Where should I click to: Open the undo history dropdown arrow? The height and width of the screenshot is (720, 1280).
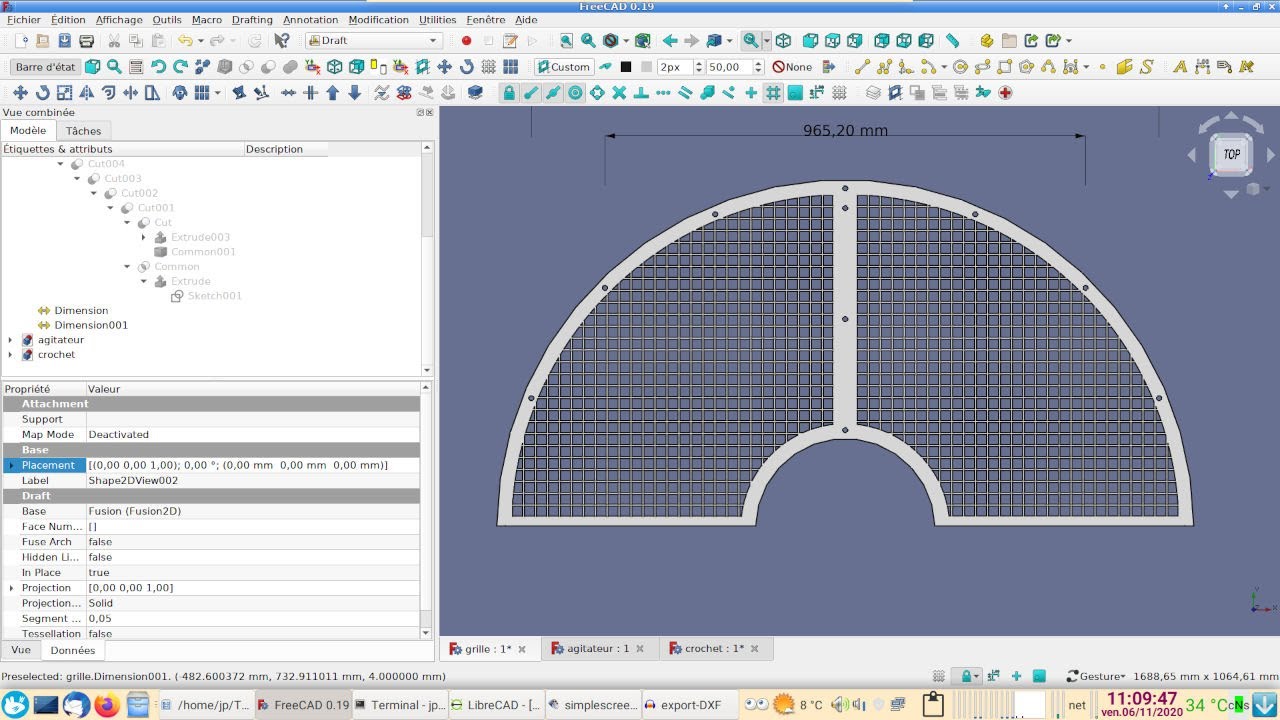(x=200, y=41)
